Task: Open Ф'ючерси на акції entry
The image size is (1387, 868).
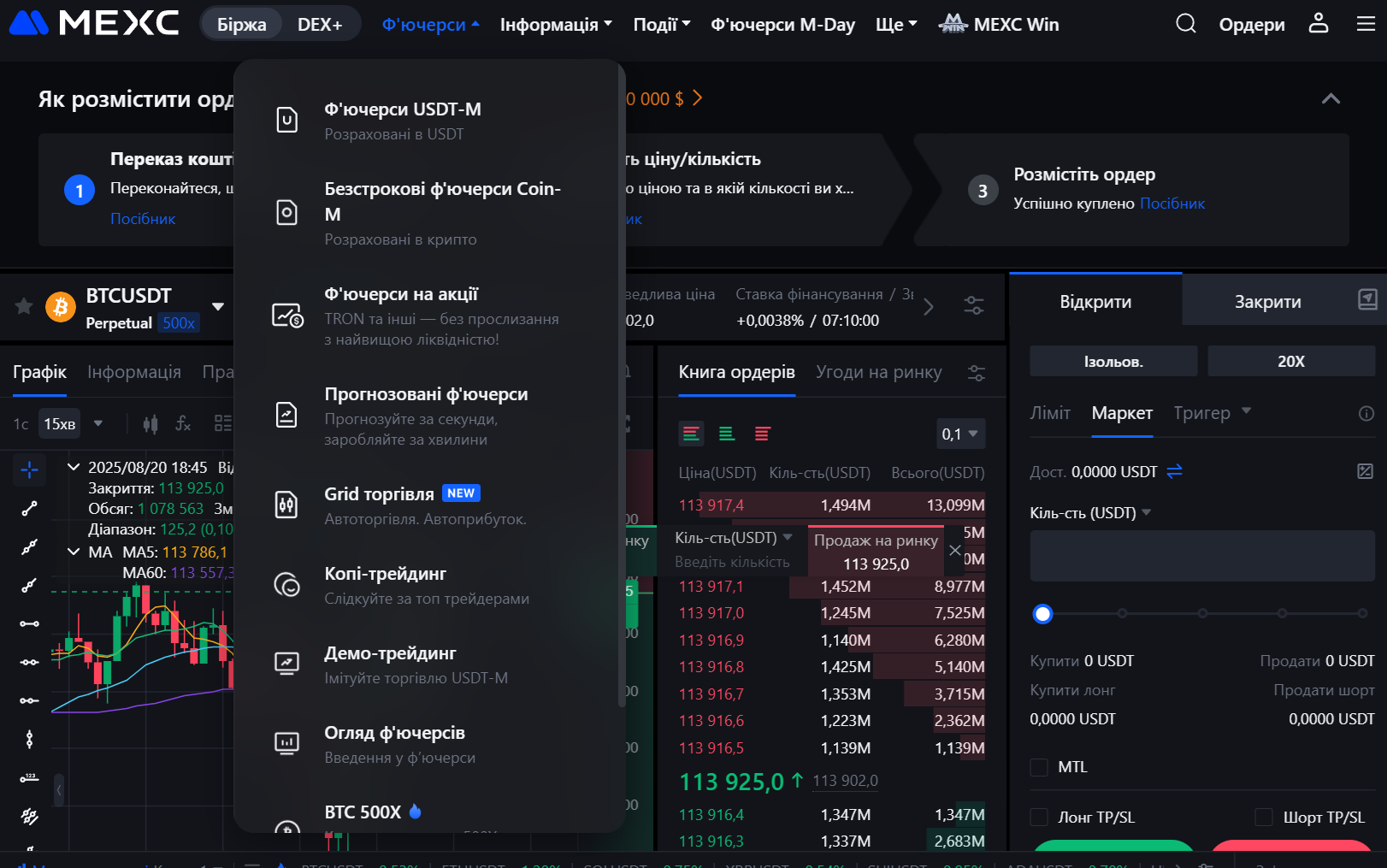Action: pos(429,316)
